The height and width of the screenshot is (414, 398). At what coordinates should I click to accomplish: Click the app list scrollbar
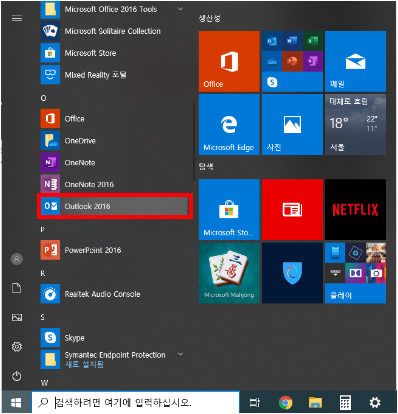coord(194,142)
